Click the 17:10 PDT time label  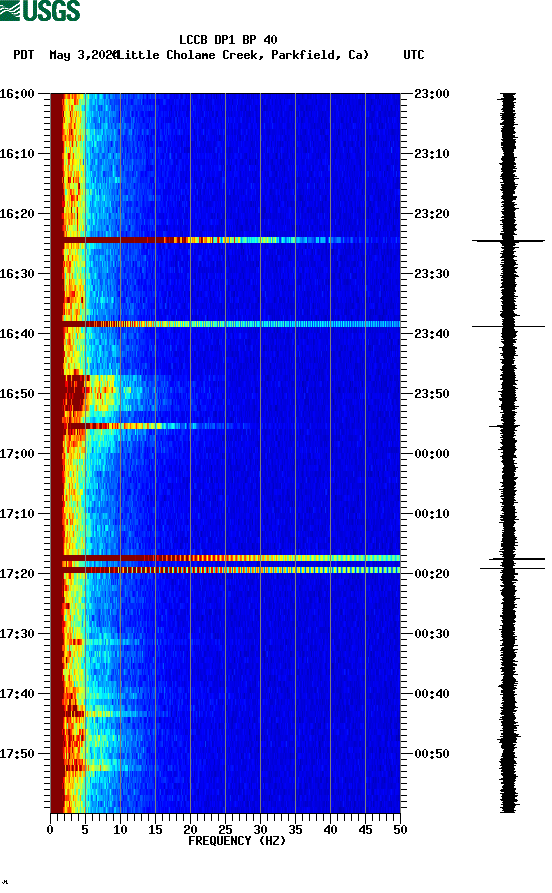pos(17,514)
